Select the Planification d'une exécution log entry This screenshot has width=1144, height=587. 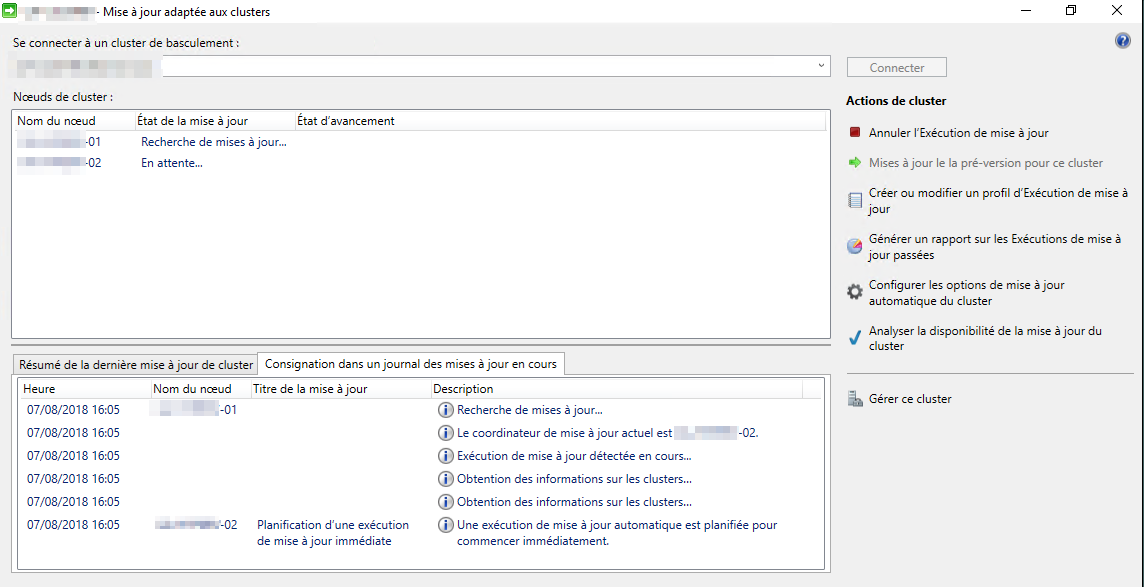[332, 533]
